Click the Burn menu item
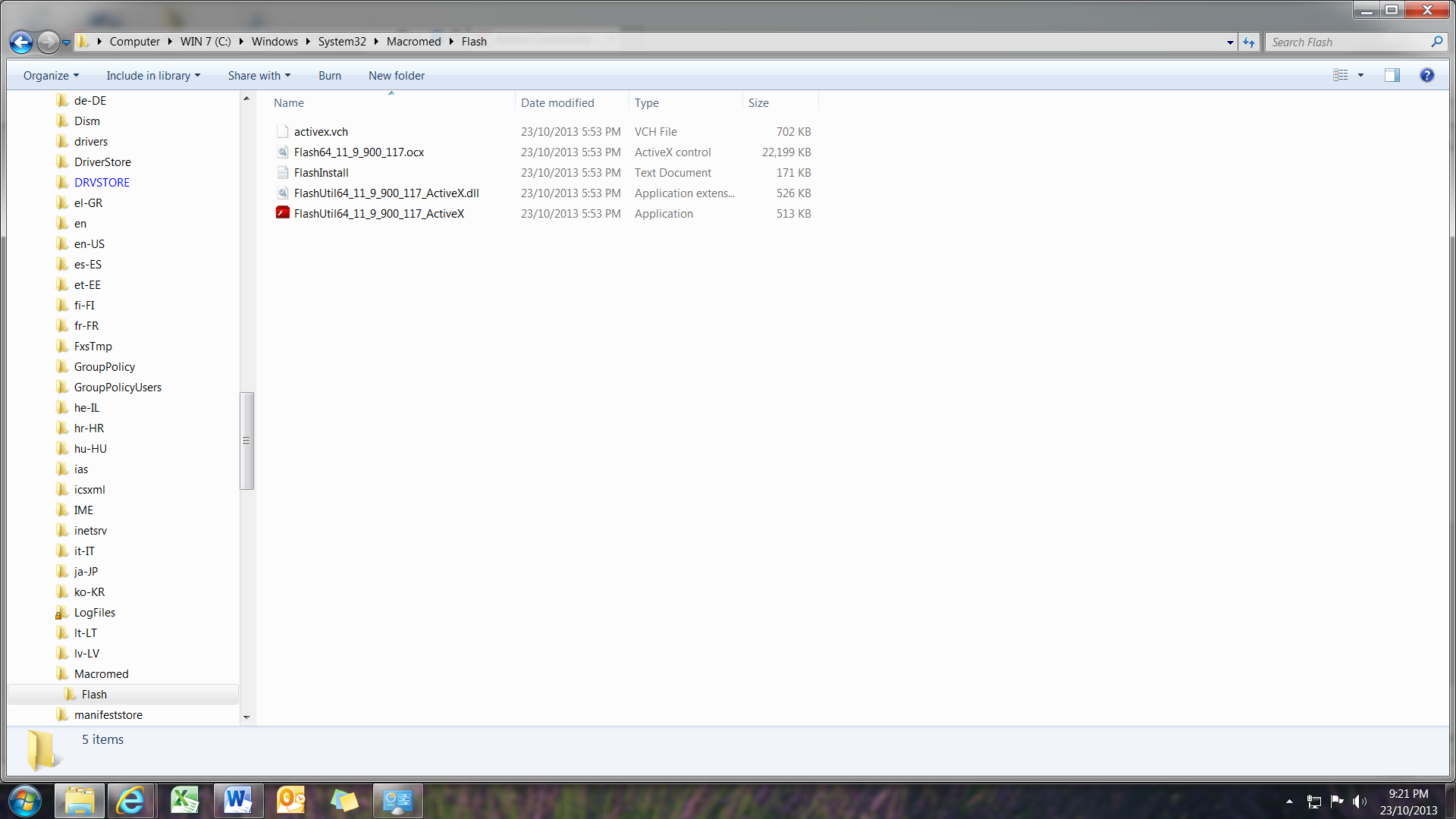The height and width of the screenshot is (819, 1456). tap(329, 75)
